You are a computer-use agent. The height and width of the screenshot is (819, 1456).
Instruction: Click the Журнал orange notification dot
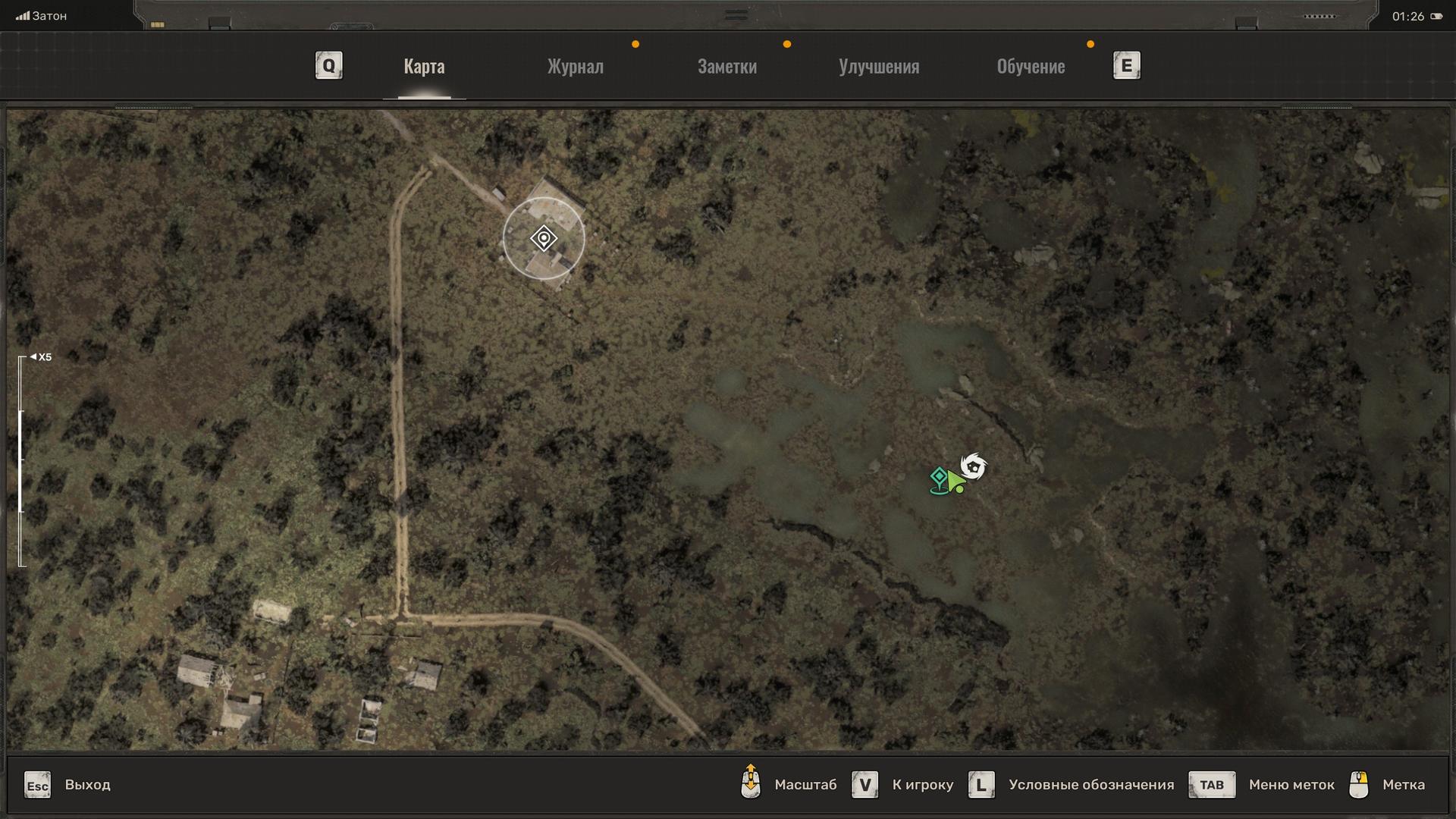(635, 44)
